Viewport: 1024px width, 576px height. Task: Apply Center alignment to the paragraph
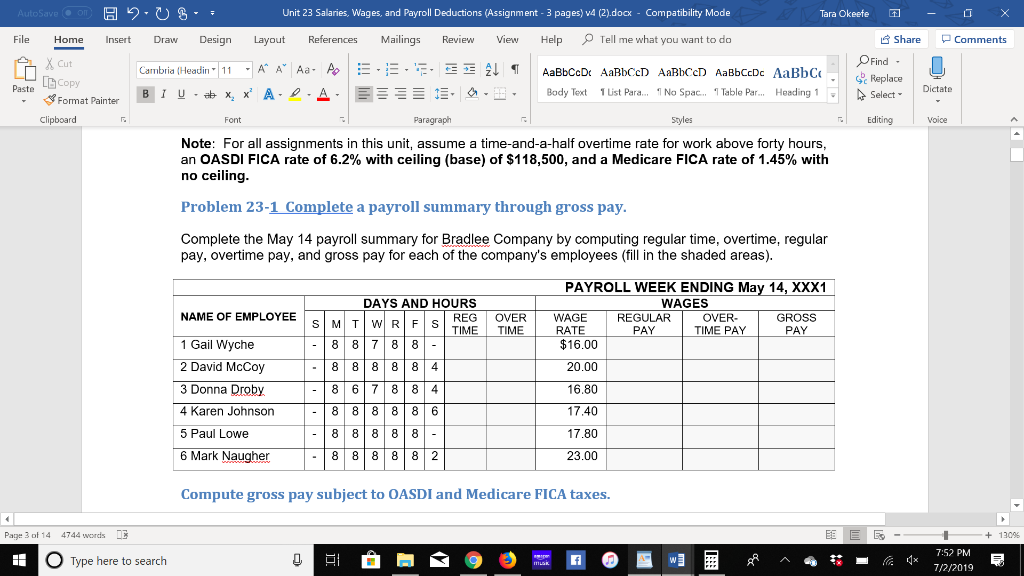pyautogui.click(x=380, y=93)
